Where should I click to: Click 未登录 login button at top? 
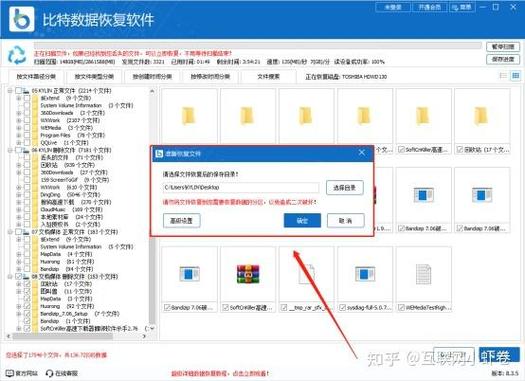coord(393,7)
